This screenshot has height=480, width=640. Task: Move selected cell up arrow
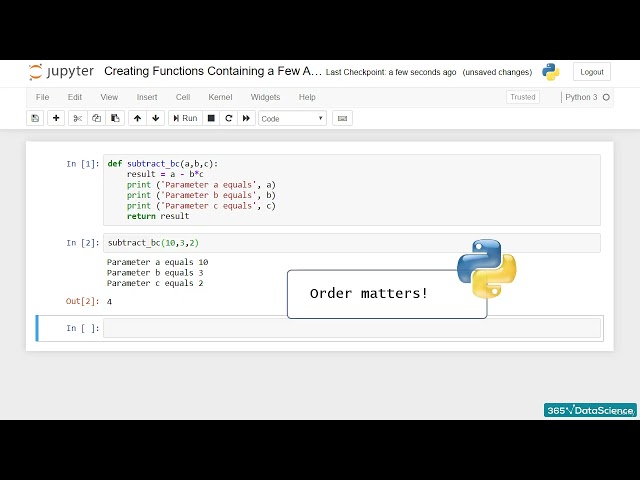tap(138, 118)
